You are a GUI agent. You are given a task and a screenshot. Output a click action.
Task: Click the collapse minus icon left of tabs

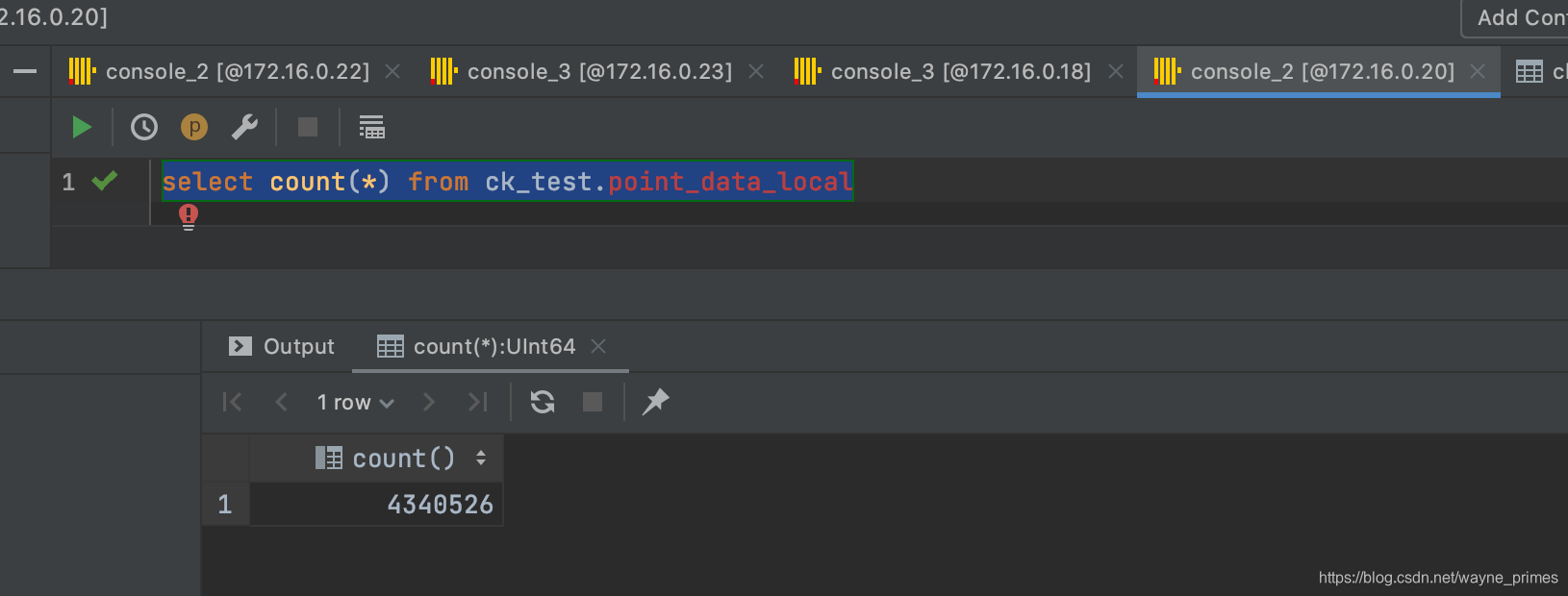[x=25, y=71]
